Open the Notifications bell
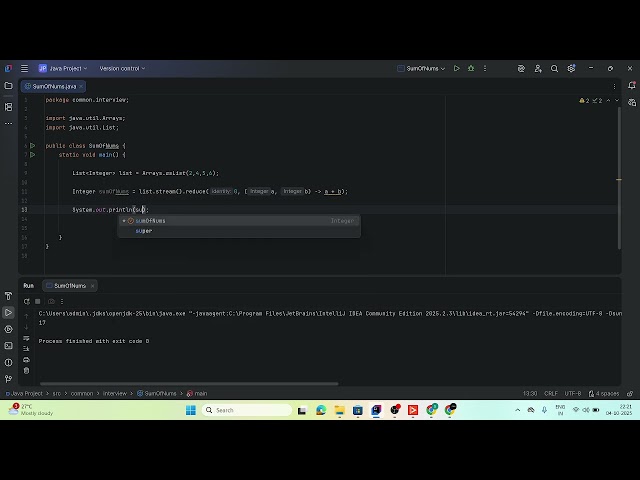This screenshot has height=480, width=640. pyautogui.click(x=632, y=85)
